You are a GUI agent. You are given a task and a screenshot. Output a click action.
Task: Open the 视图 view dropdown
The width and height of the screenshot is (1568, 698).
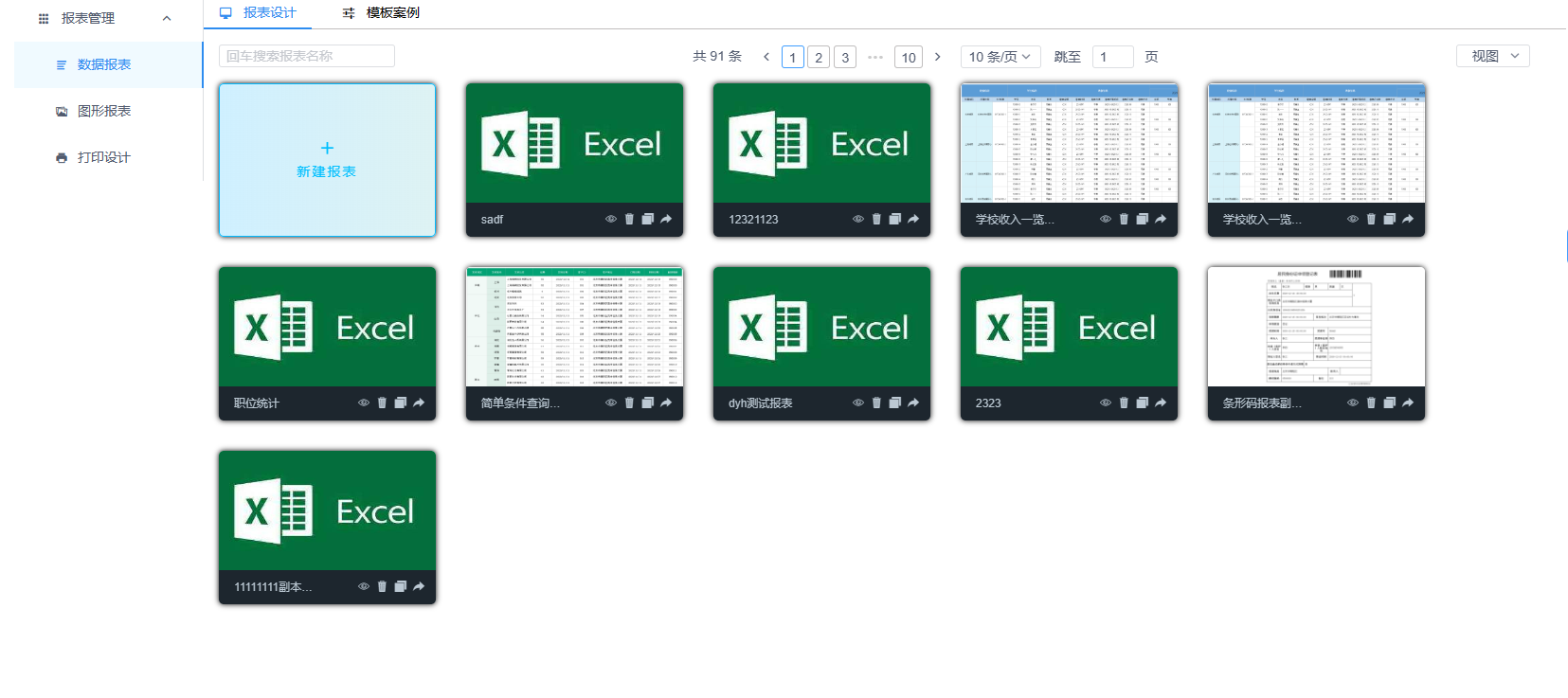(x=1493, y=56)
